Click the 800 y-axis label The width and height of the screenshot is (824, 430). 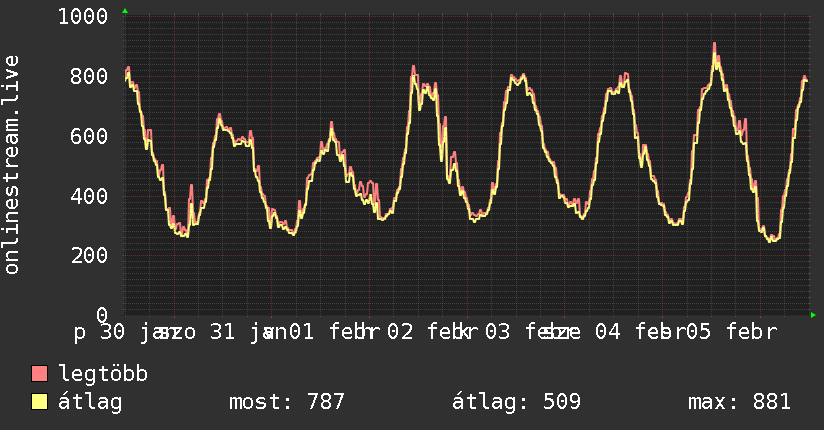pyautogui.click(x=89, y=76)
